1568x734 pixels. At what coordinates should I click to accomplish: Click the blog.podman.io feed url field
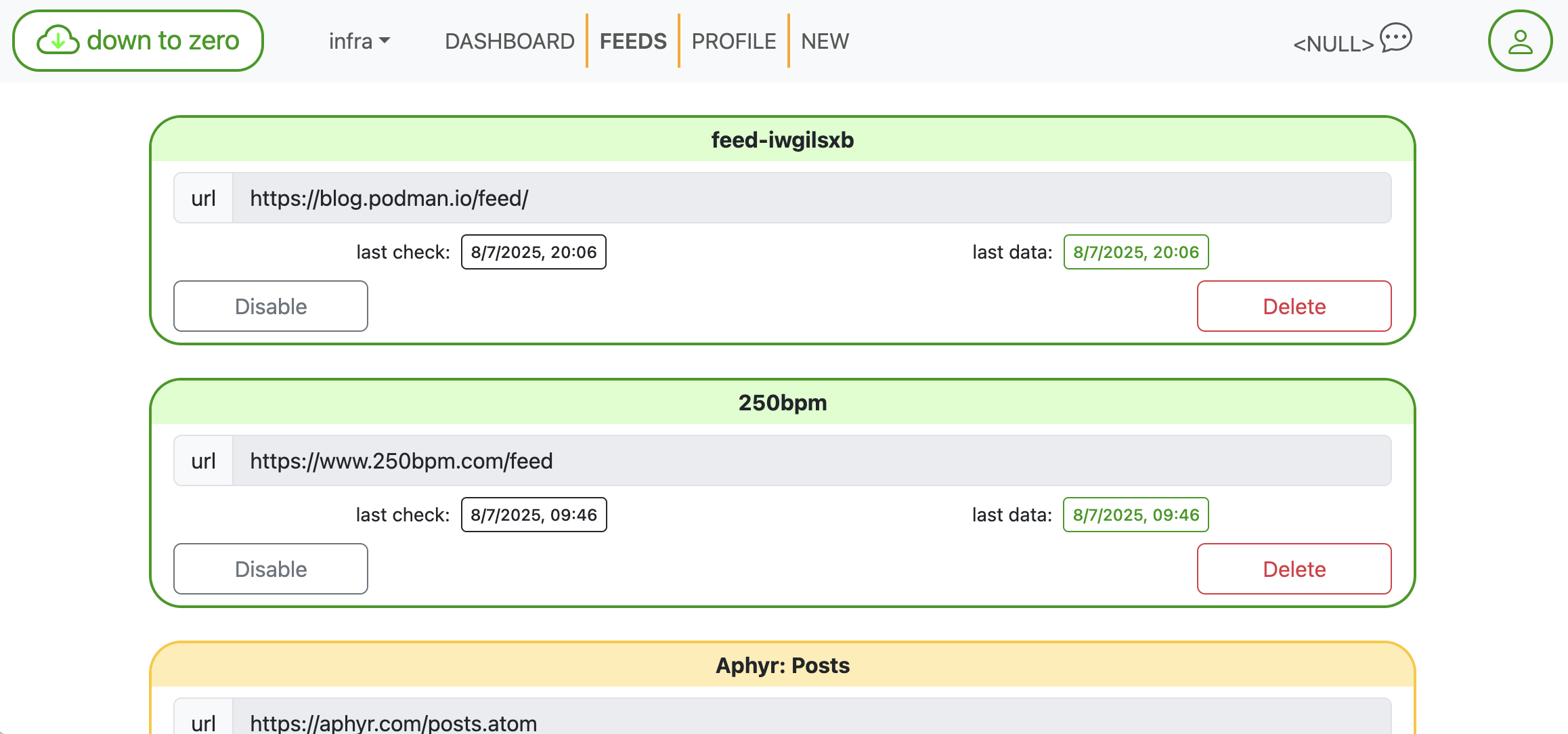pos(812,198)
